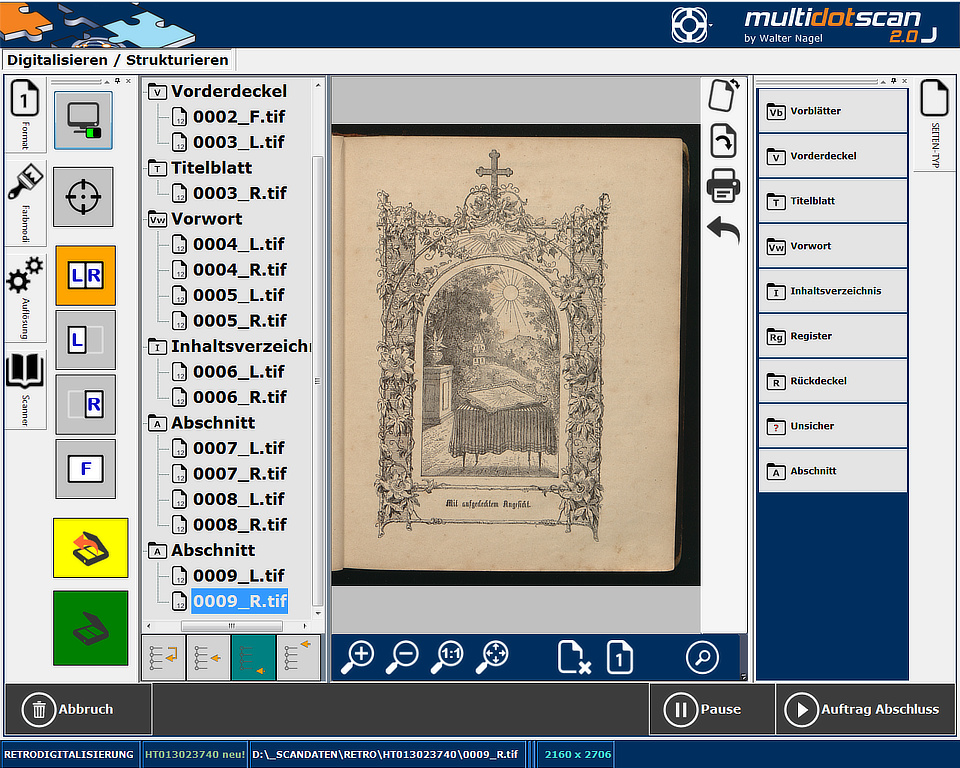Click the Pause button

pyautogui.click(x=711, y=709)
